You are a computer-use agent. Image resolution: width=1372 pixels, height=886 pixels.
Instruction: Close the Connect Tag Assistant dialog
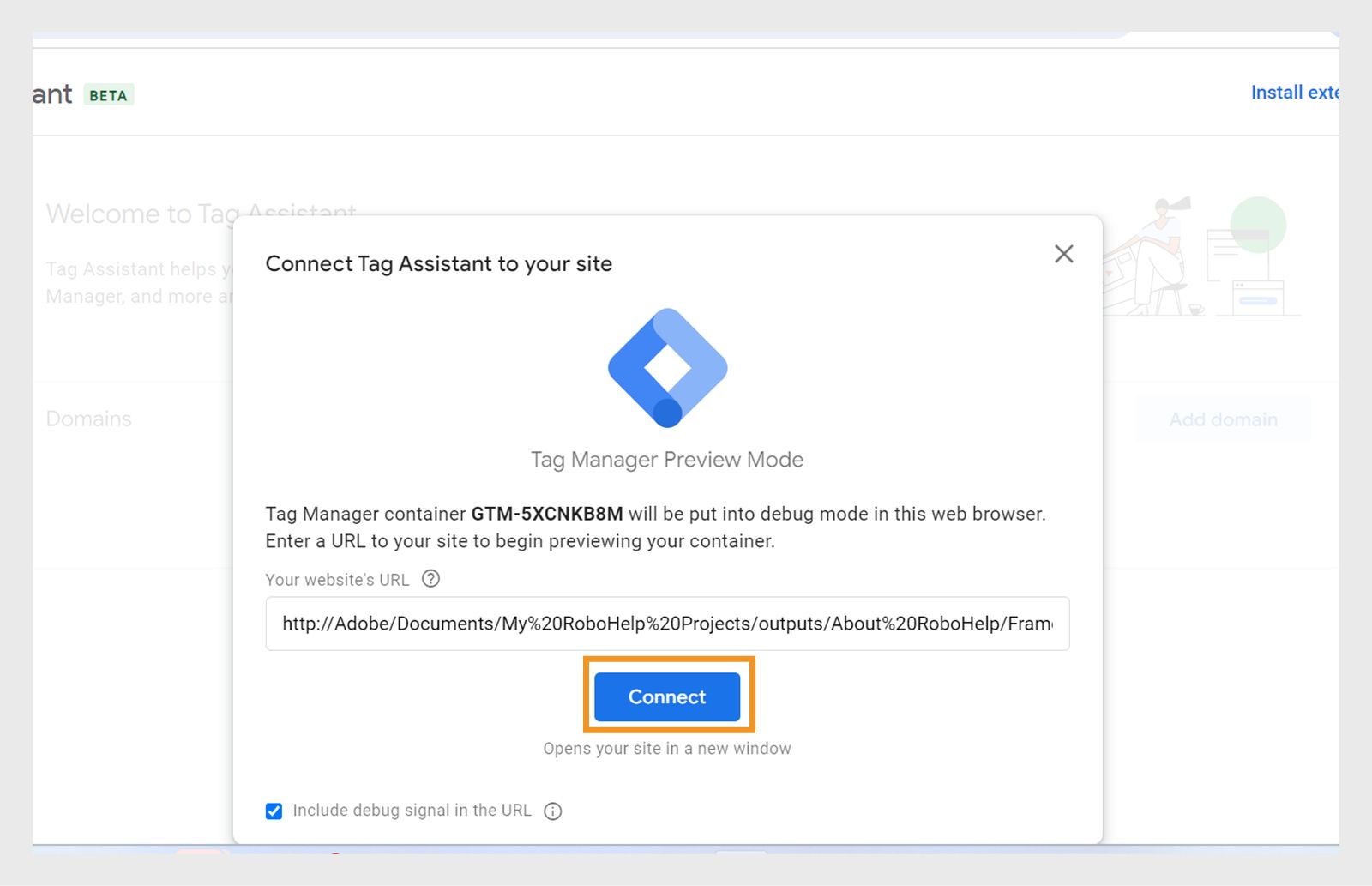(x=1064, y=254)
